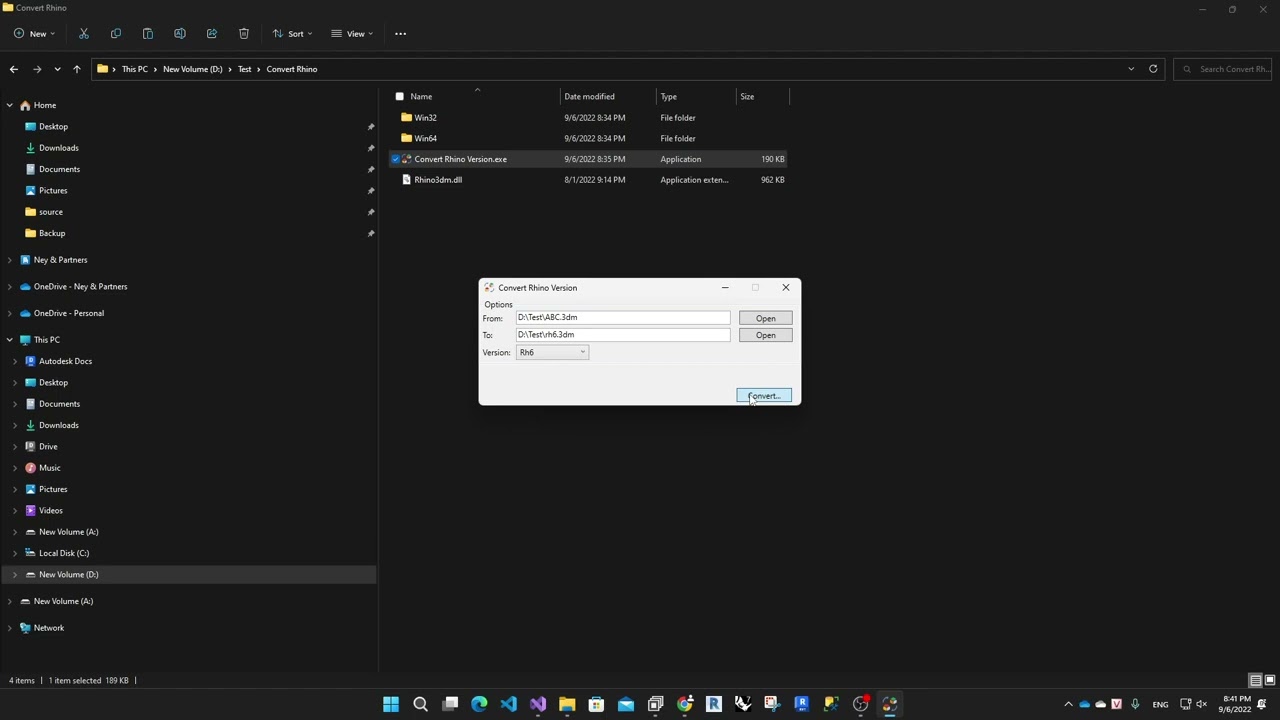Toggle the select all items checkbox
The image size is (1280, 720).
coord(400,97)
